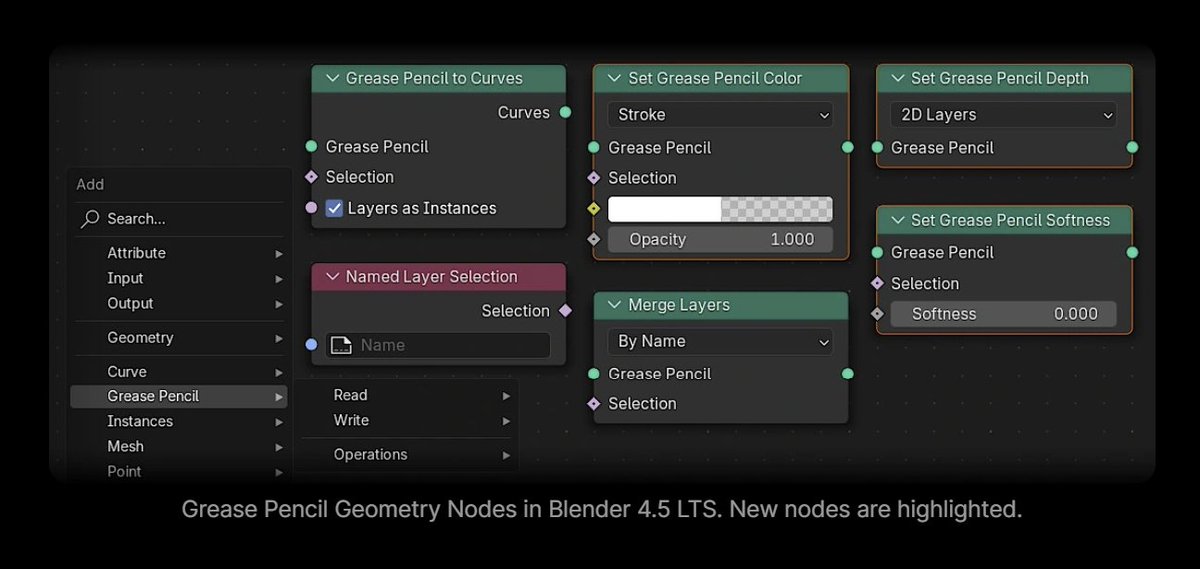Click Grease Pencil output socket on Set Grease Pencil Color
The width and height of the screenshot is (1200, 569).
[x=848, y=147]
